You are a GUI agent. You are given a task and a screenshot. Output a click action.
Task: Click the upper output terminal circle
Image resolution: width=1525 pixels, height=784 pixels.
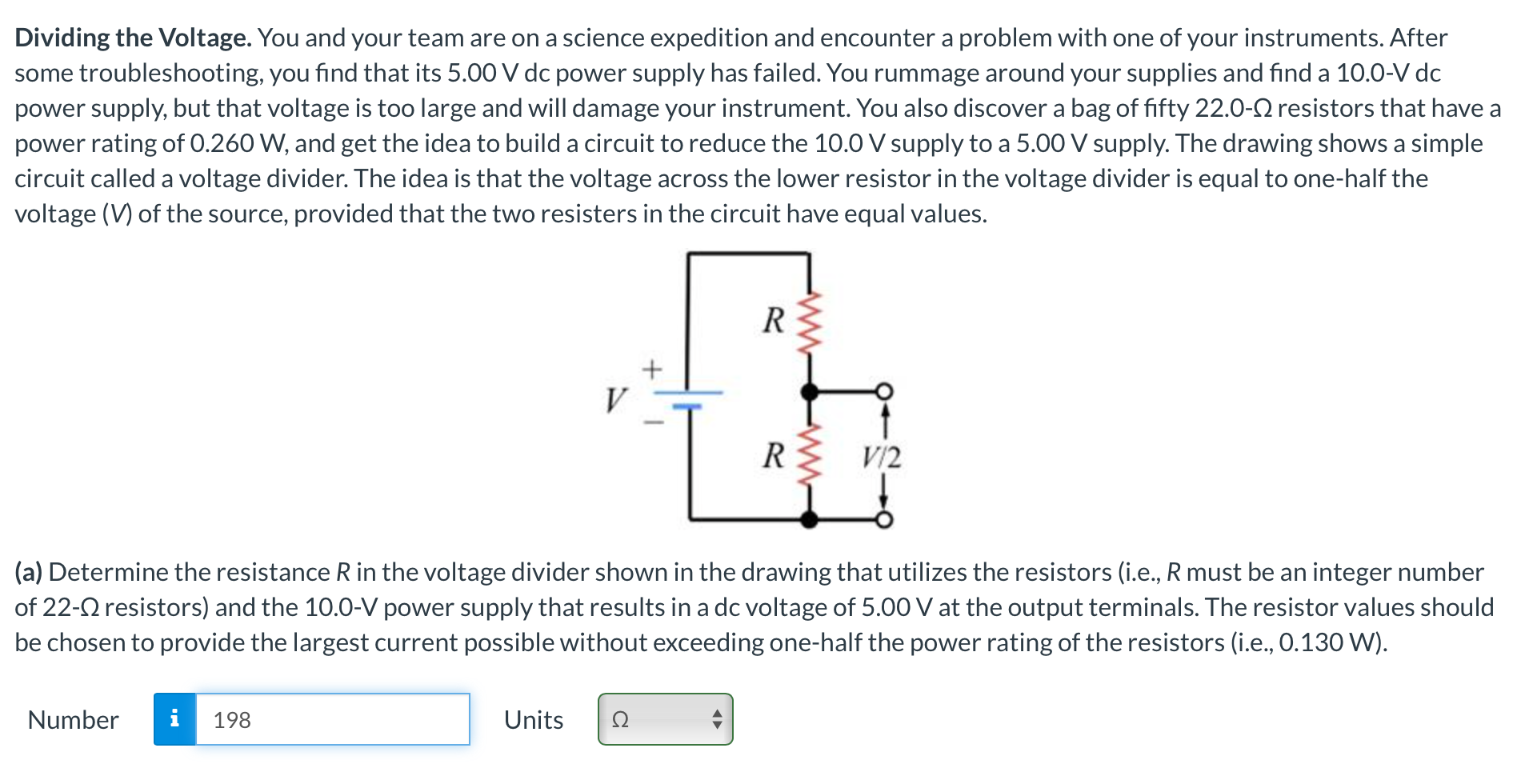click(885, 390)
